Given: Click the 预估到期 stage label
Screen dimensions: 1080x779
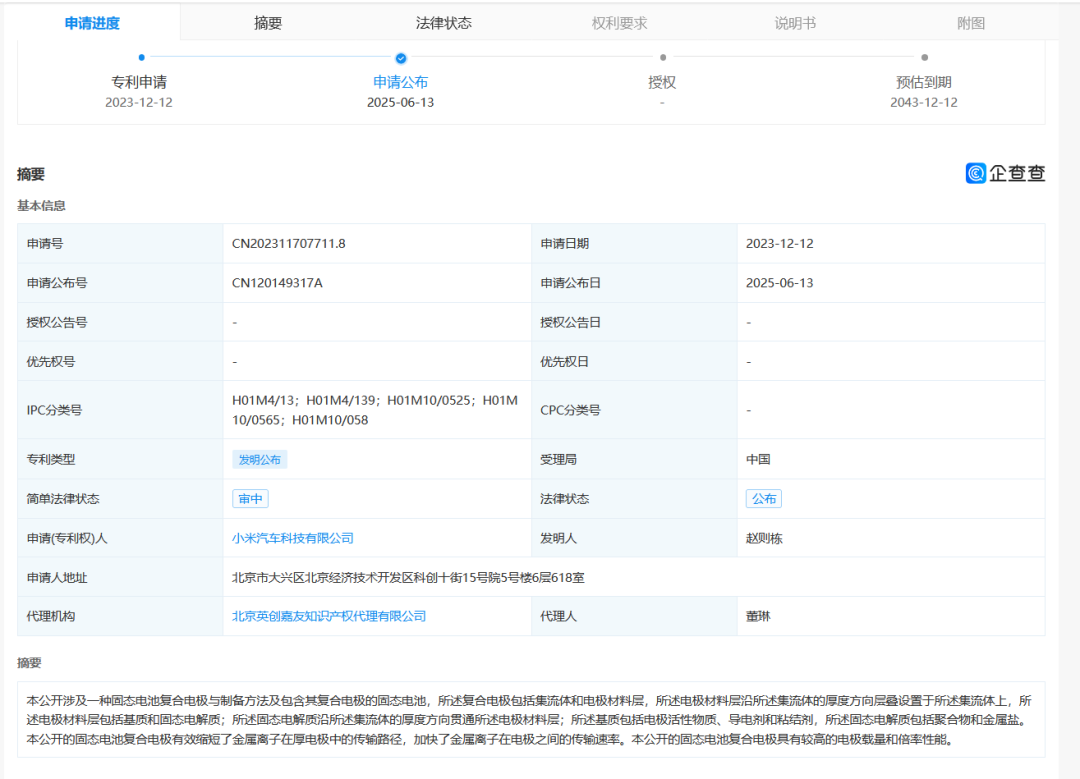Looking at the screenshot, I should point(924,82).
